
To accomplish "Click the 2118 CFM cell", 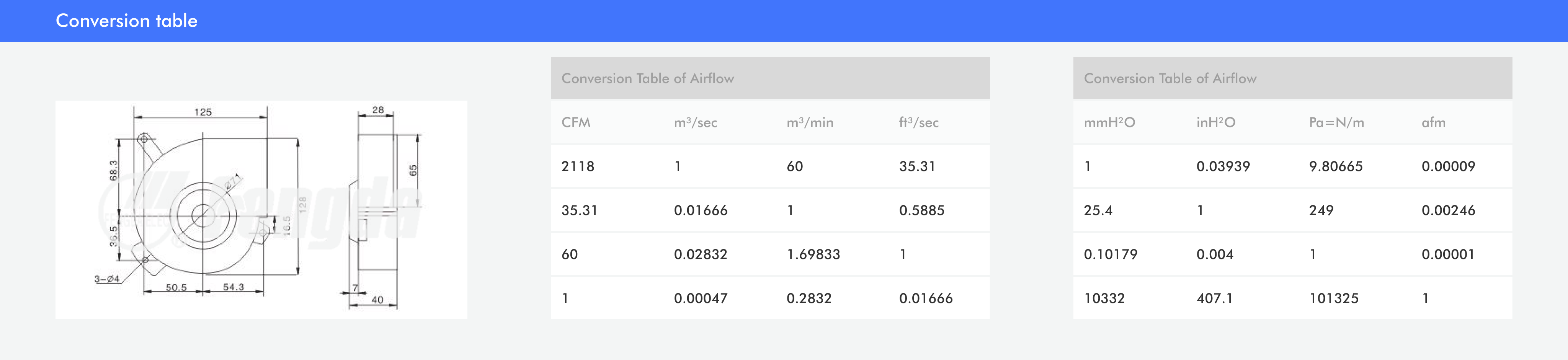I will [578, 166].
